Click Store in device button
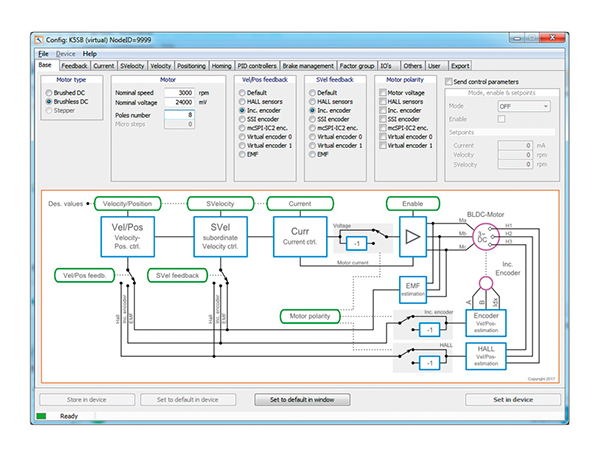600x454 pixels. click(x=87, y=400)
